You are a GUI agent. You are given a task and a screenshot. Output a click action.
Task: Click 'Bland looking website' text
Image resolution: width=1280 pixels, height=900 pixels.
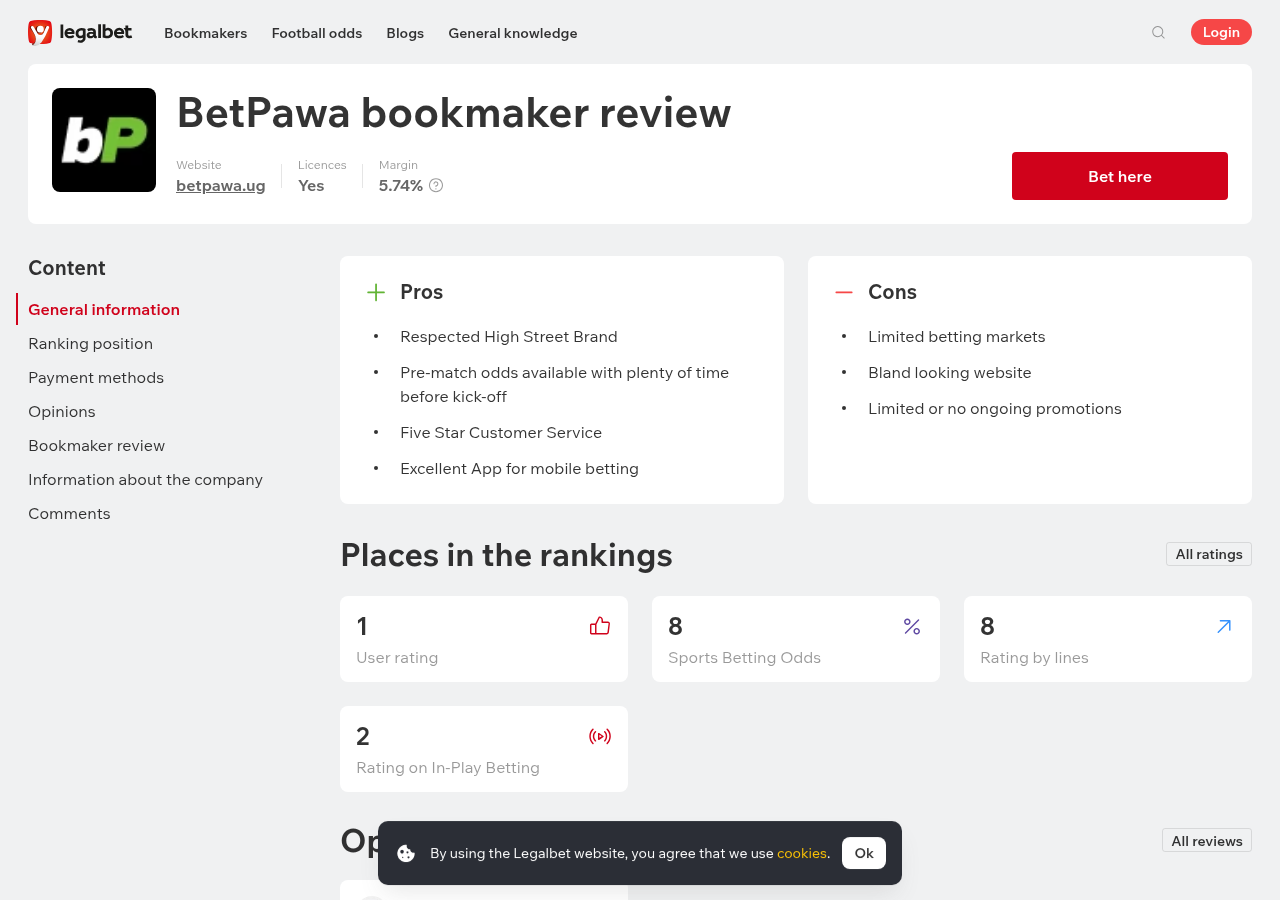click(950, 372)
